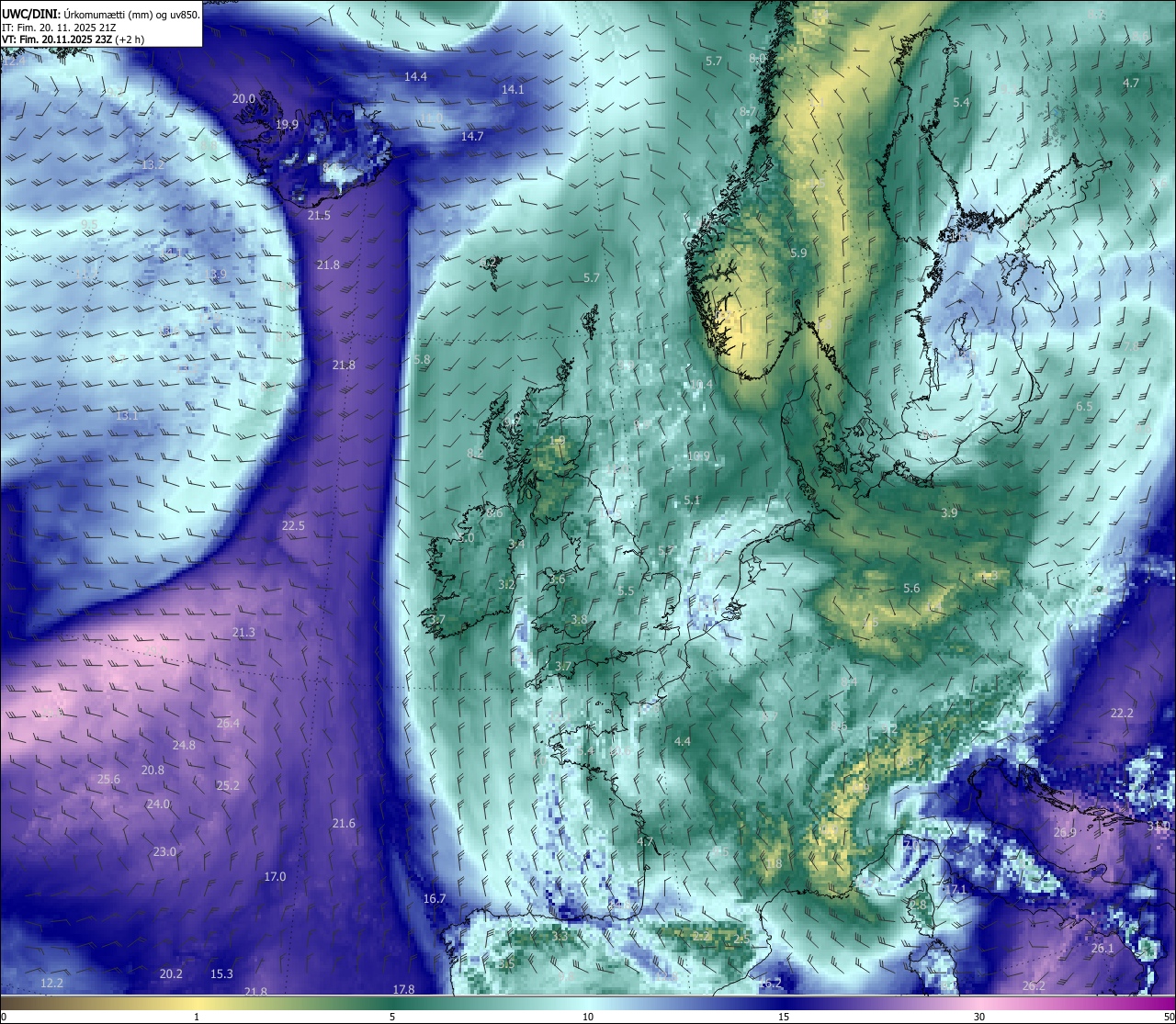The image size is (1176, 1024).
Task: Click the map value "16.7"
Action: (435, 898)
